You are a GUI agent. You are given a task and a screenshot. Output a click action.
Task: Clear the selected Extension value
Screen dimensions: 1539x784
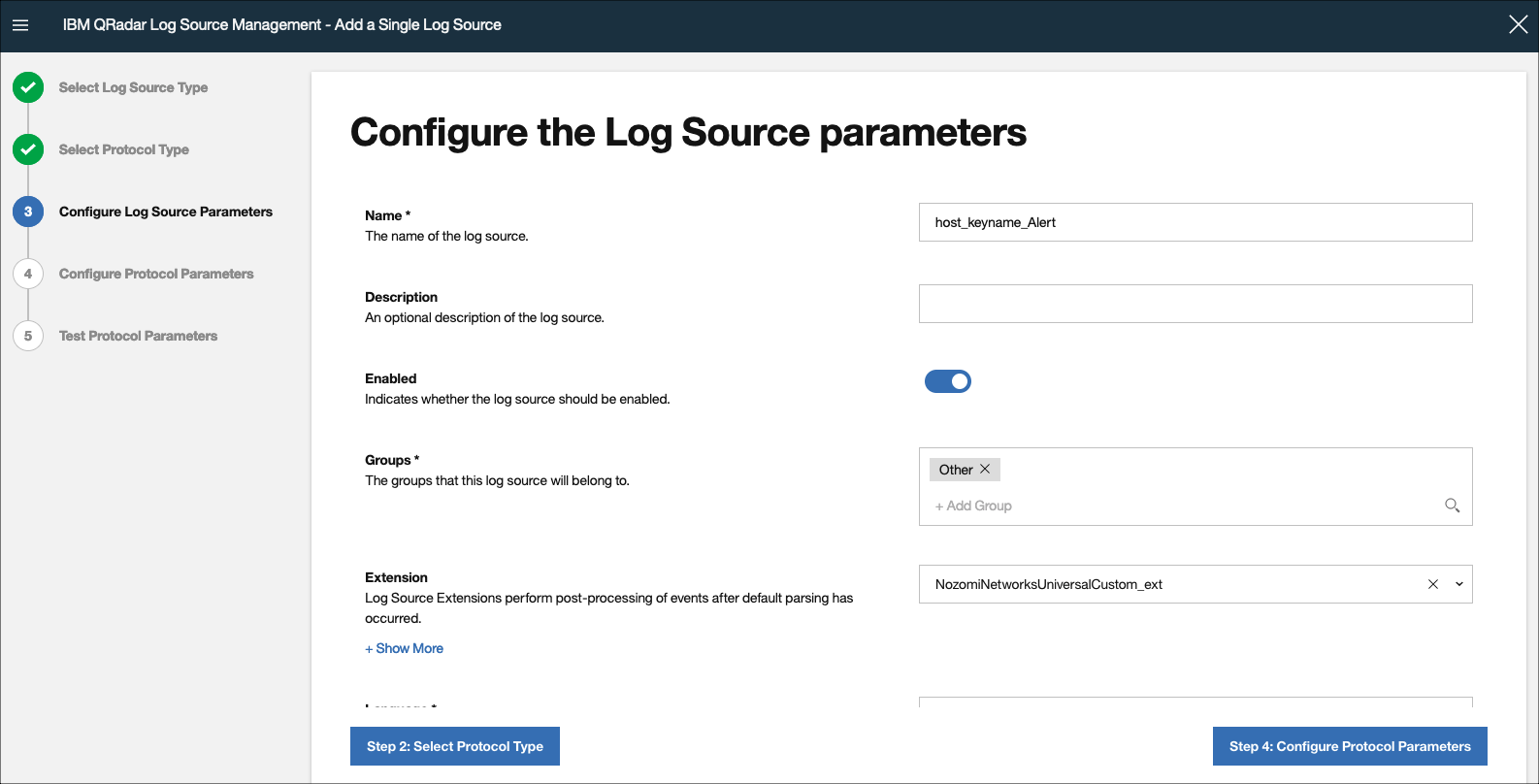[1432, 584]
